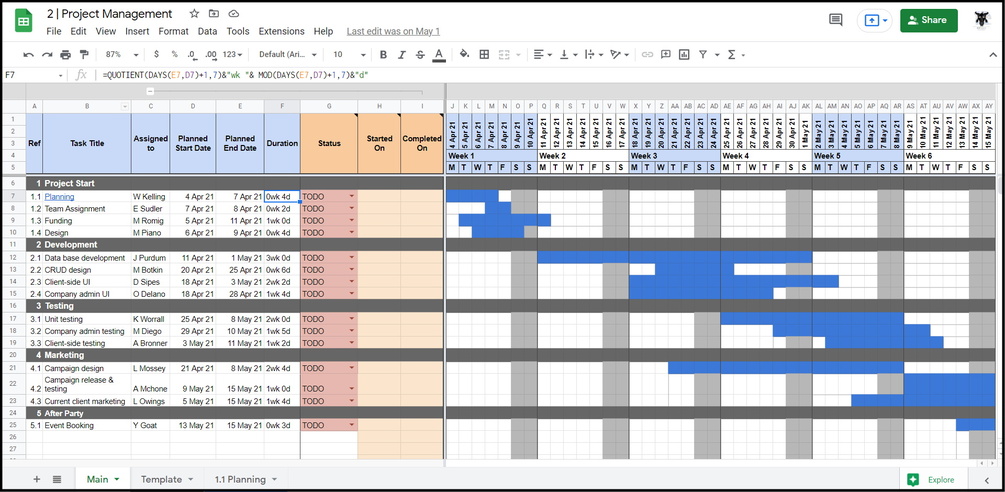Open the borders tool
Image resolution: width=1005 pixels, height=492 pixels.
click(485, 54)
